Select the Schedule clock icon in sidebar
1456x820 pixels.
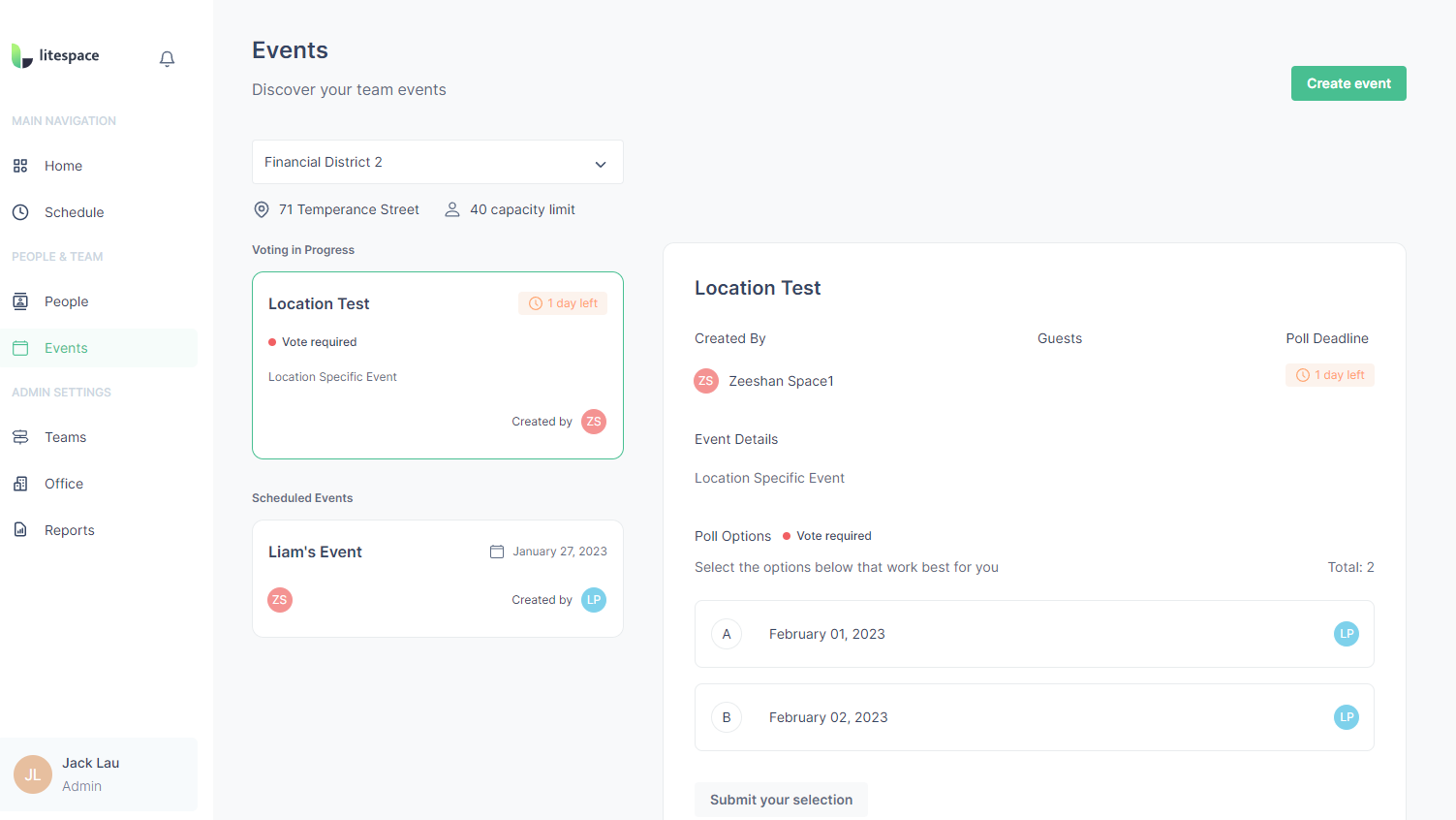point(19,211)
